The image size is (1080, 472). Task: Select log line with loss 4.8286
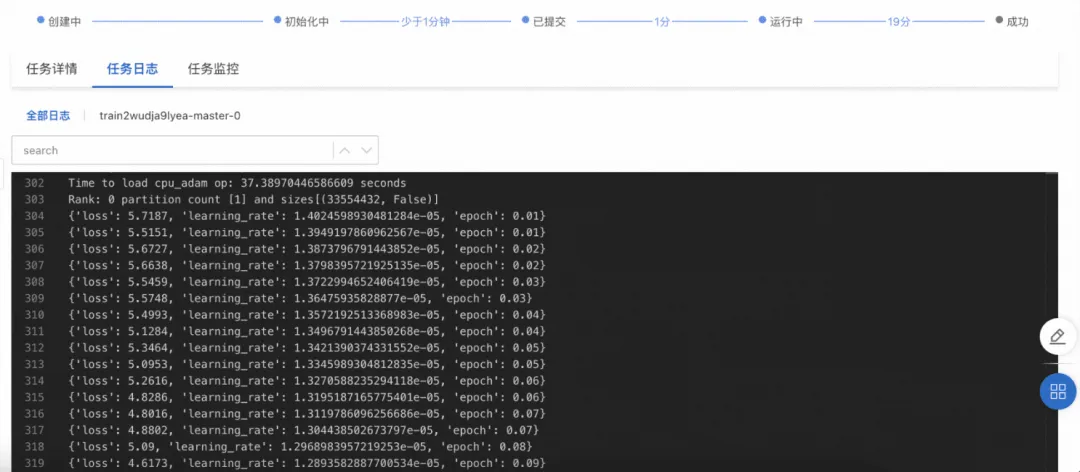pyautogui.click(x=307, y=398)
